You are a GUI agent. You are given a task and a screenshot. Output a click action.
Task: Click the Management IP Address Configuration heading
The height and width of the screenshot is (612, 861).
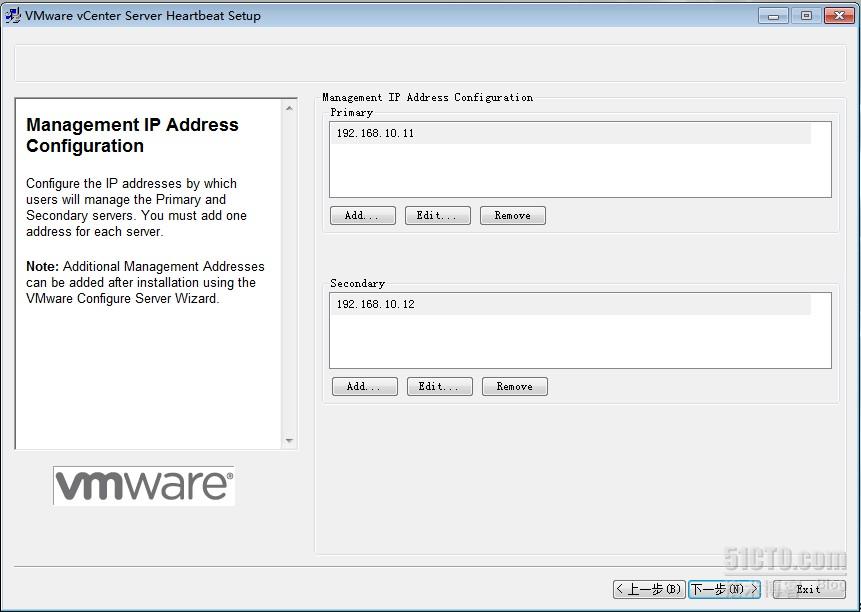pyautogui.click(x=132, y=136)
